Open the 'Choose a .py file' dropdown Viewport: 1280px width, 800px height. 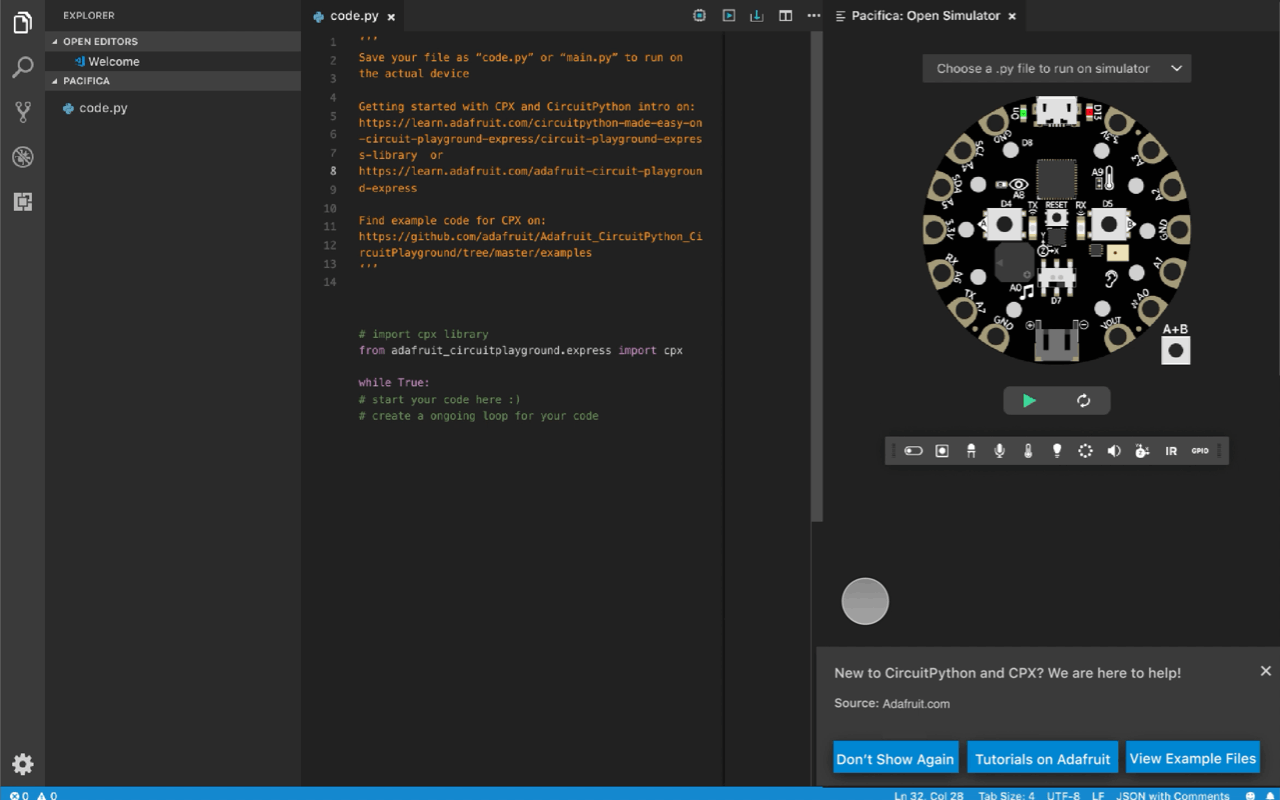(1057, 69)
